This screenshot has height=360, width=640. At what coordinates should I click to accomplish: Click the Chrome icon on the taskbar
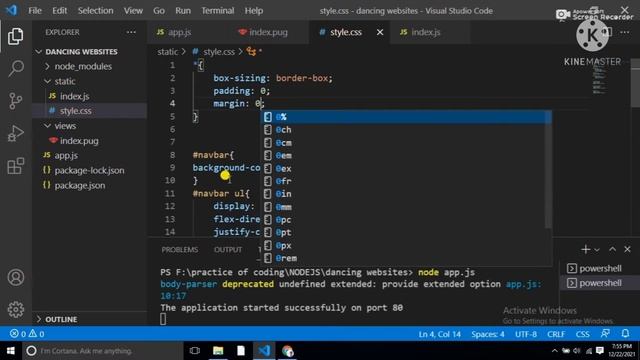click(287, 351)
